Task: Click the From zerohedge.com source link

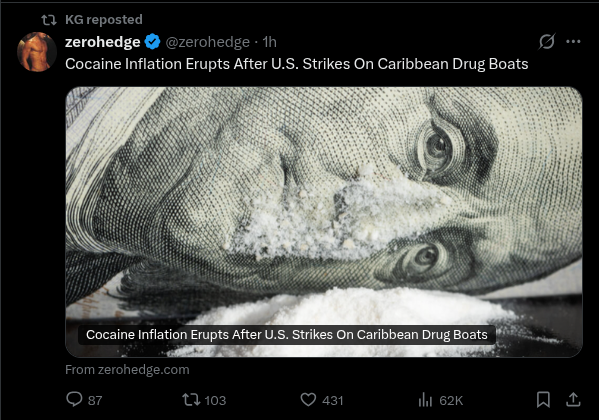Action: click(x=127, y=370)
